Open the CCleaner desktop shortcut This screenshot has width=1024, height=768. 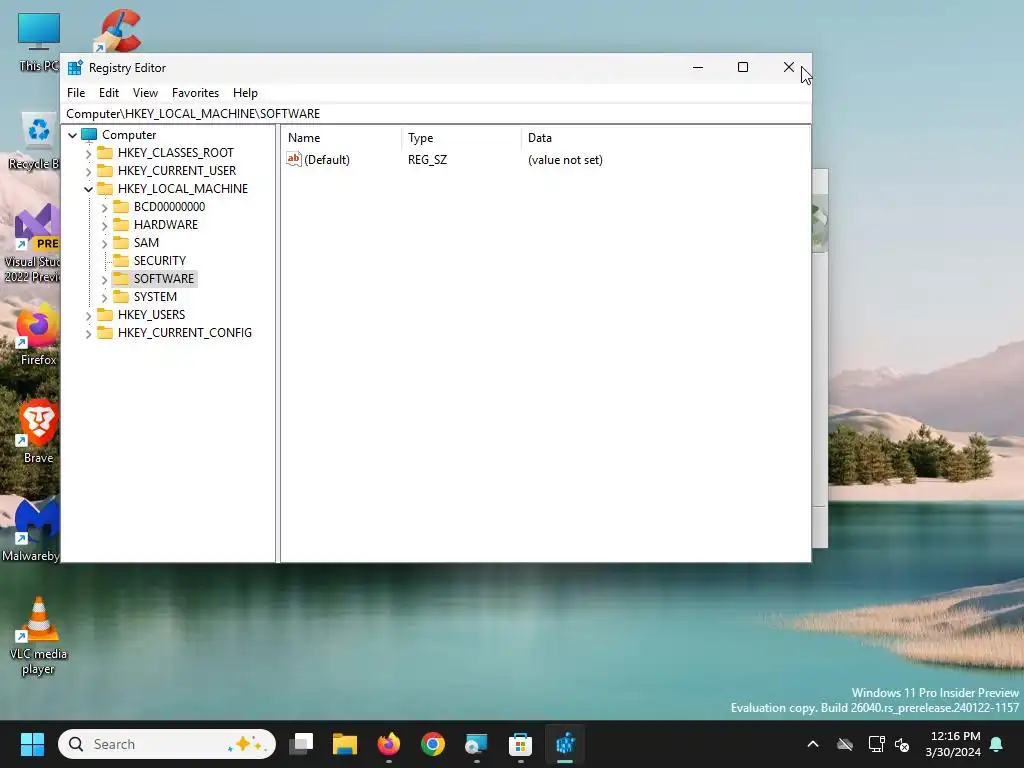tap(119, 30)
